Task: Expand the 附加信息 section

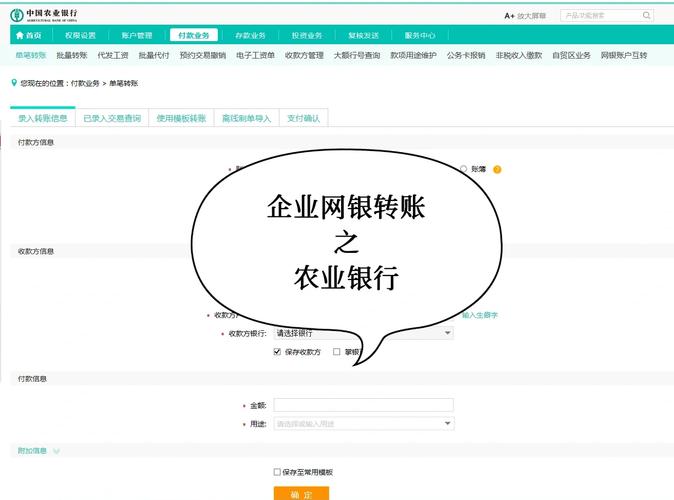Action: 38,451
